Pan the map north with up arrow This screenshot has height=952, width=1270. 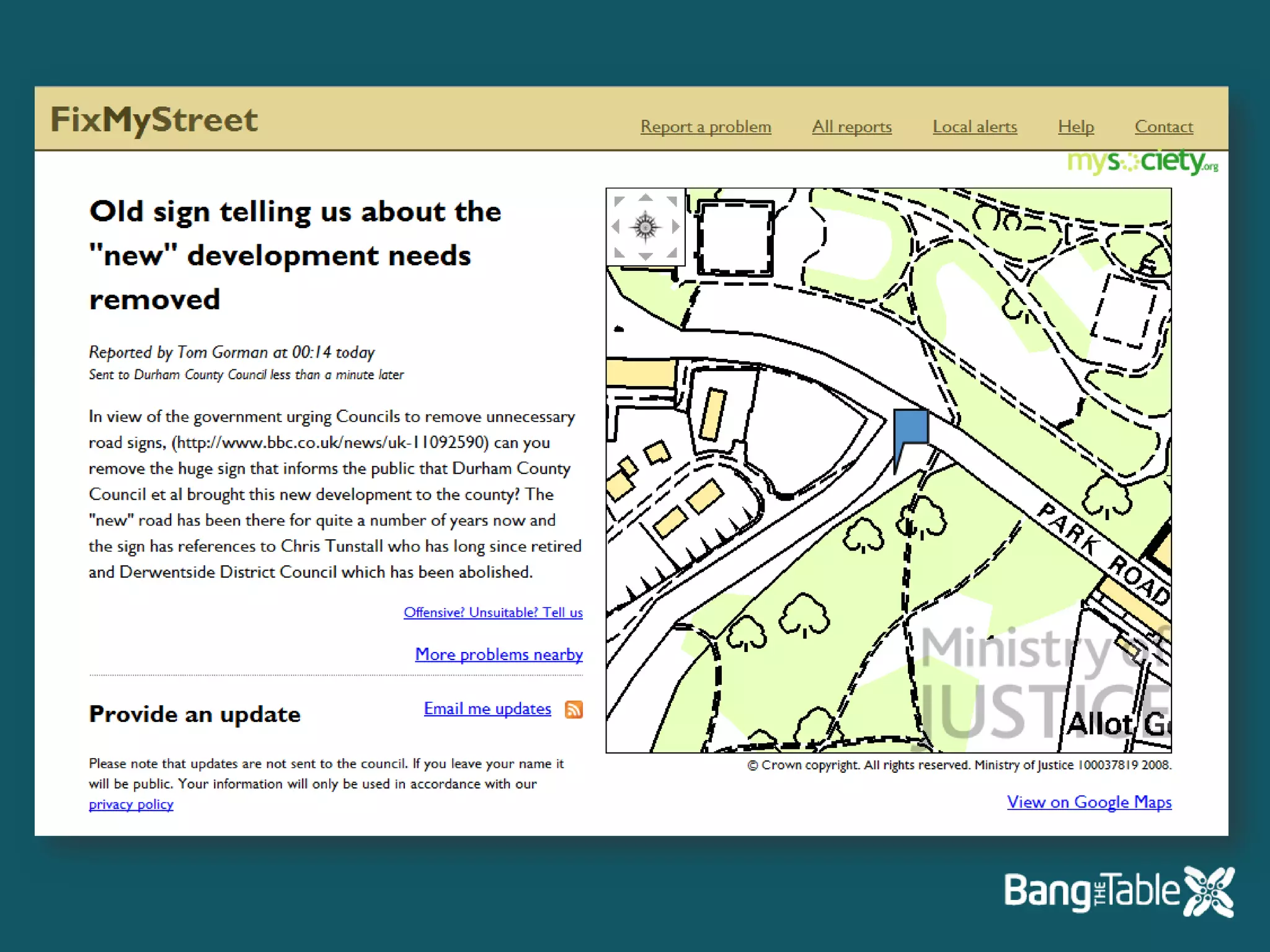646,198
